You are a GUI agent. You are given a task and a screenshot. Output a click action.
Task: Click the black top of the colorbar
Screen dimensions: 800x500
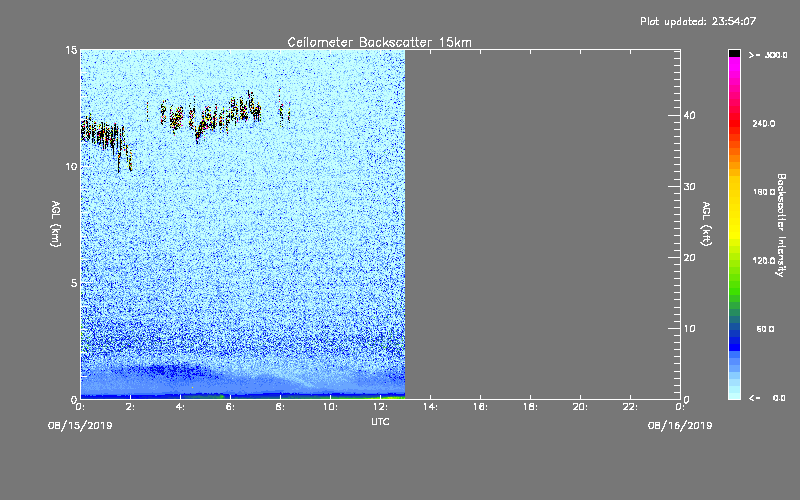(x=734, y=53)
